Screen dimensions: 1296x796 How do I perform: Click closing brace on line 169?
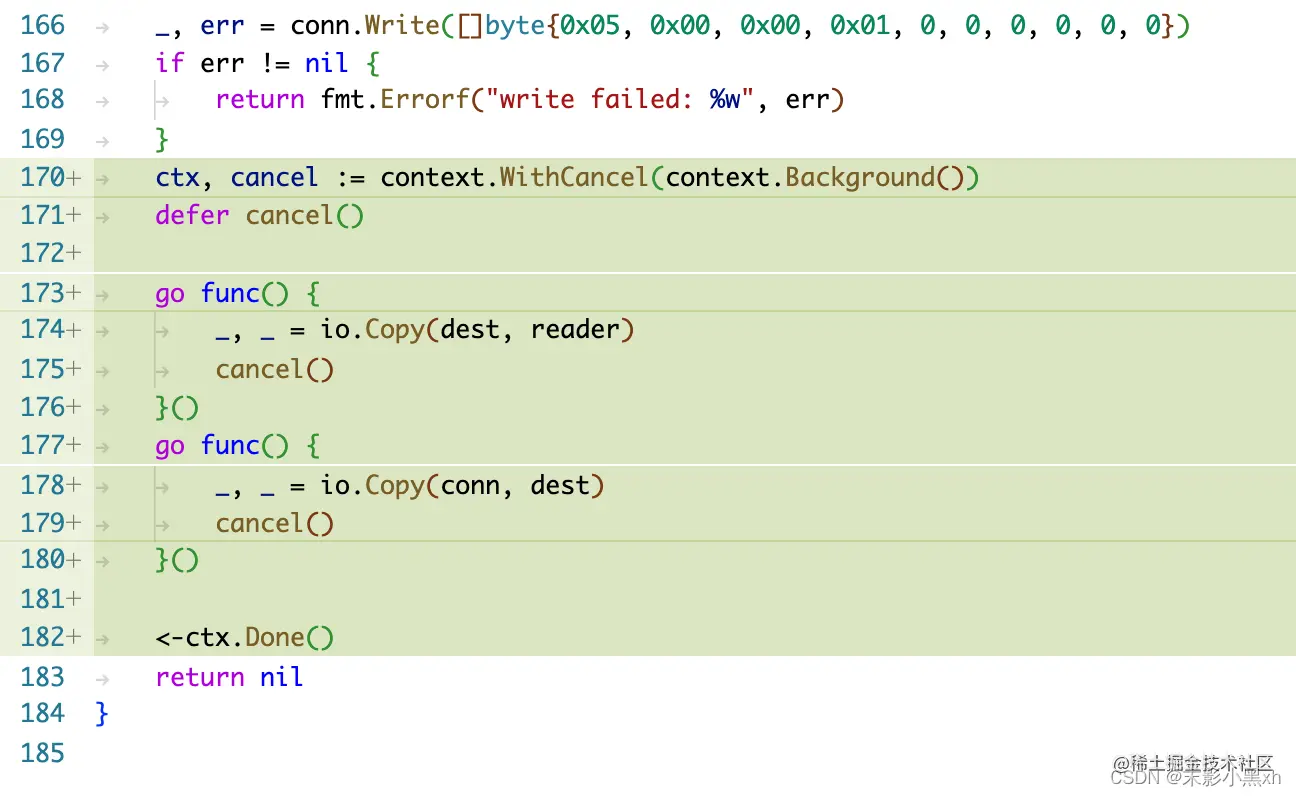click(x=162, y=139)
